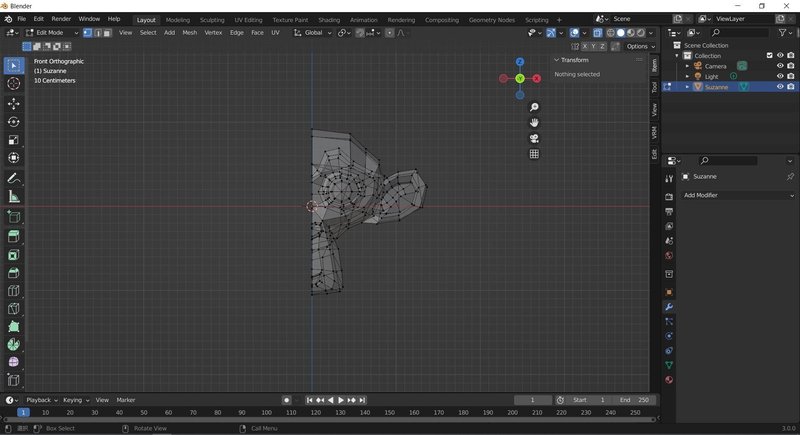The width and height of the screenshot is (800, 435).
Task: Enable vertex select mode
Action: pos(88,33)
